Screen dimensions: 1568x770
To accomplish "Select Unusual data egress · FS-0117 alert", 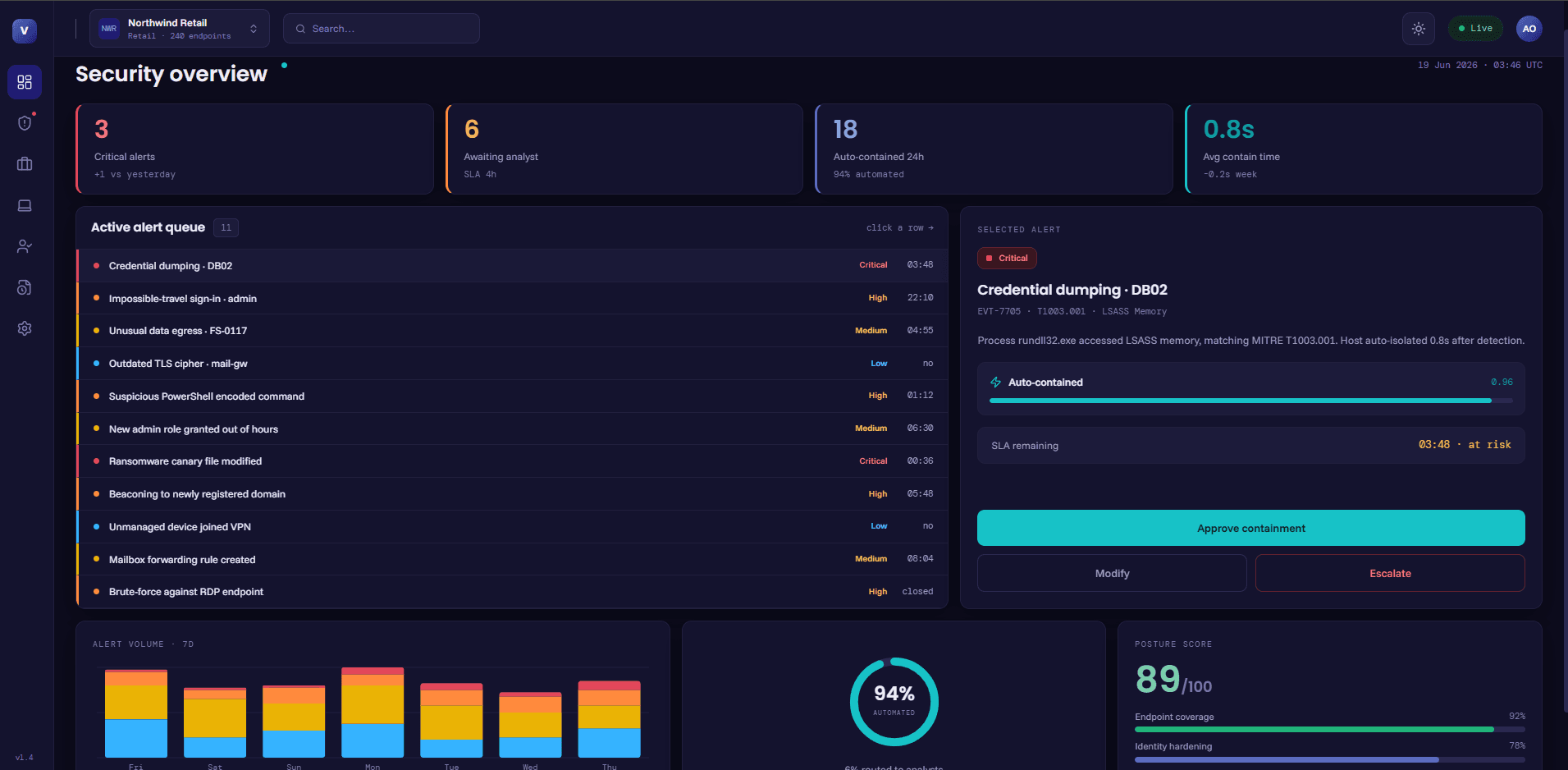I will pos(512,331).
